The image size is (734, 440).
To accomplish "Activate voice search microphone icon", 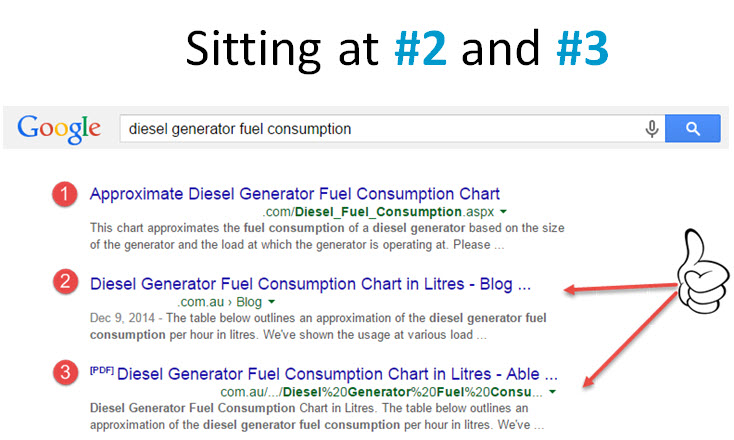I will (x=652, y=129).
